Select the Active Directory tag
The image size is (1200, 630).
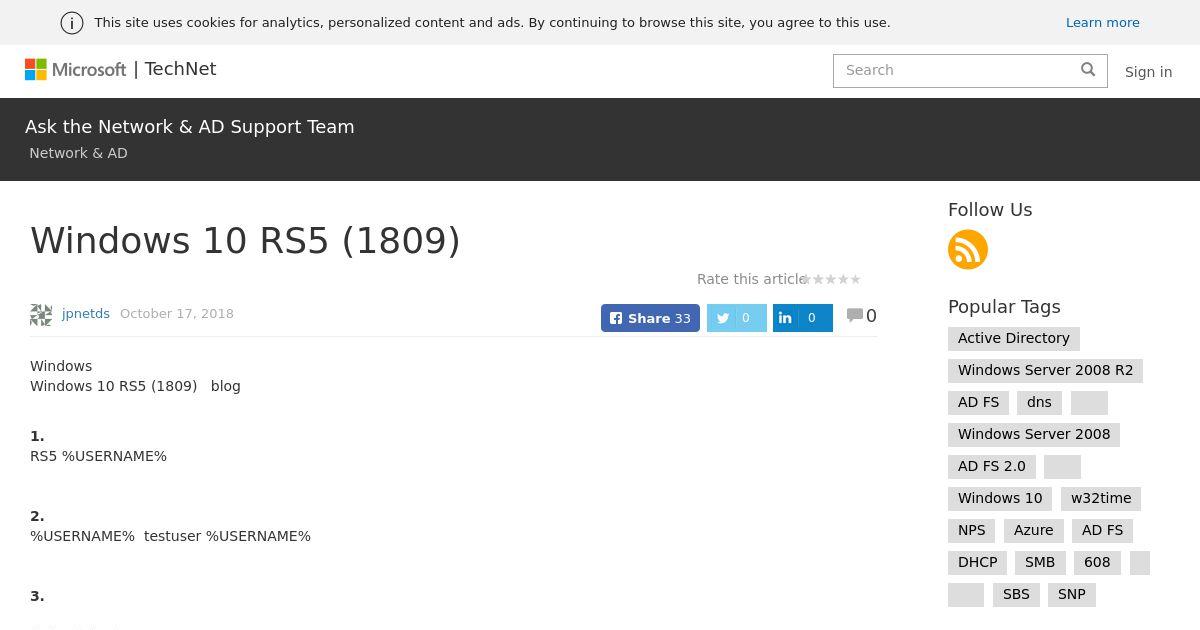pyautogui.click(x=1014, y=338)
